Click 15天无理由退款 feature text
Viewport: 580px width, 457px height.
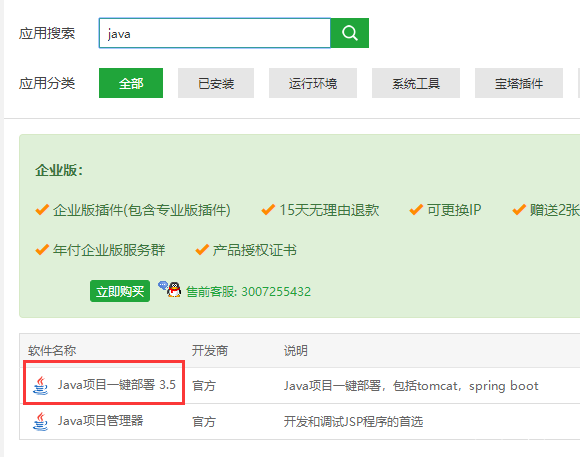pyautogui.click(x=329, y=210)
